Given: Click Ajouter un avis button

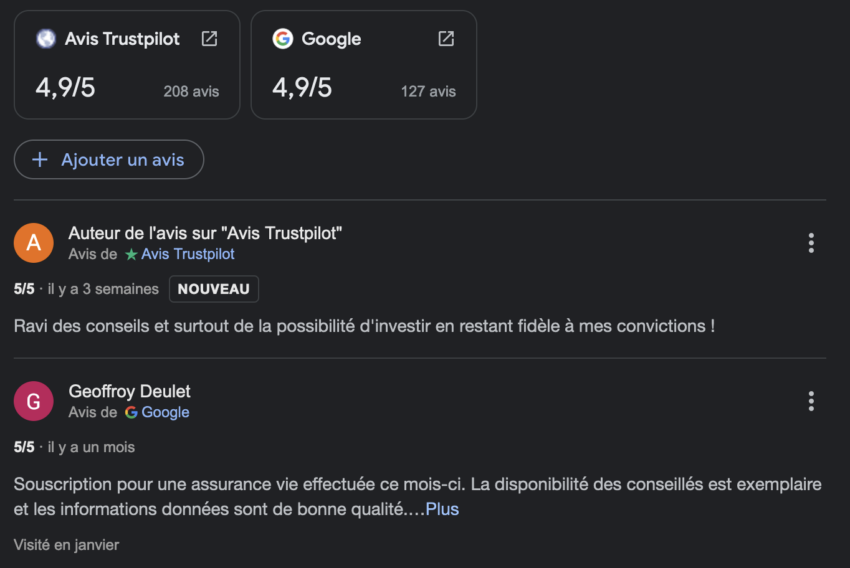Looking at the screenshot, I should coord(109,160).
